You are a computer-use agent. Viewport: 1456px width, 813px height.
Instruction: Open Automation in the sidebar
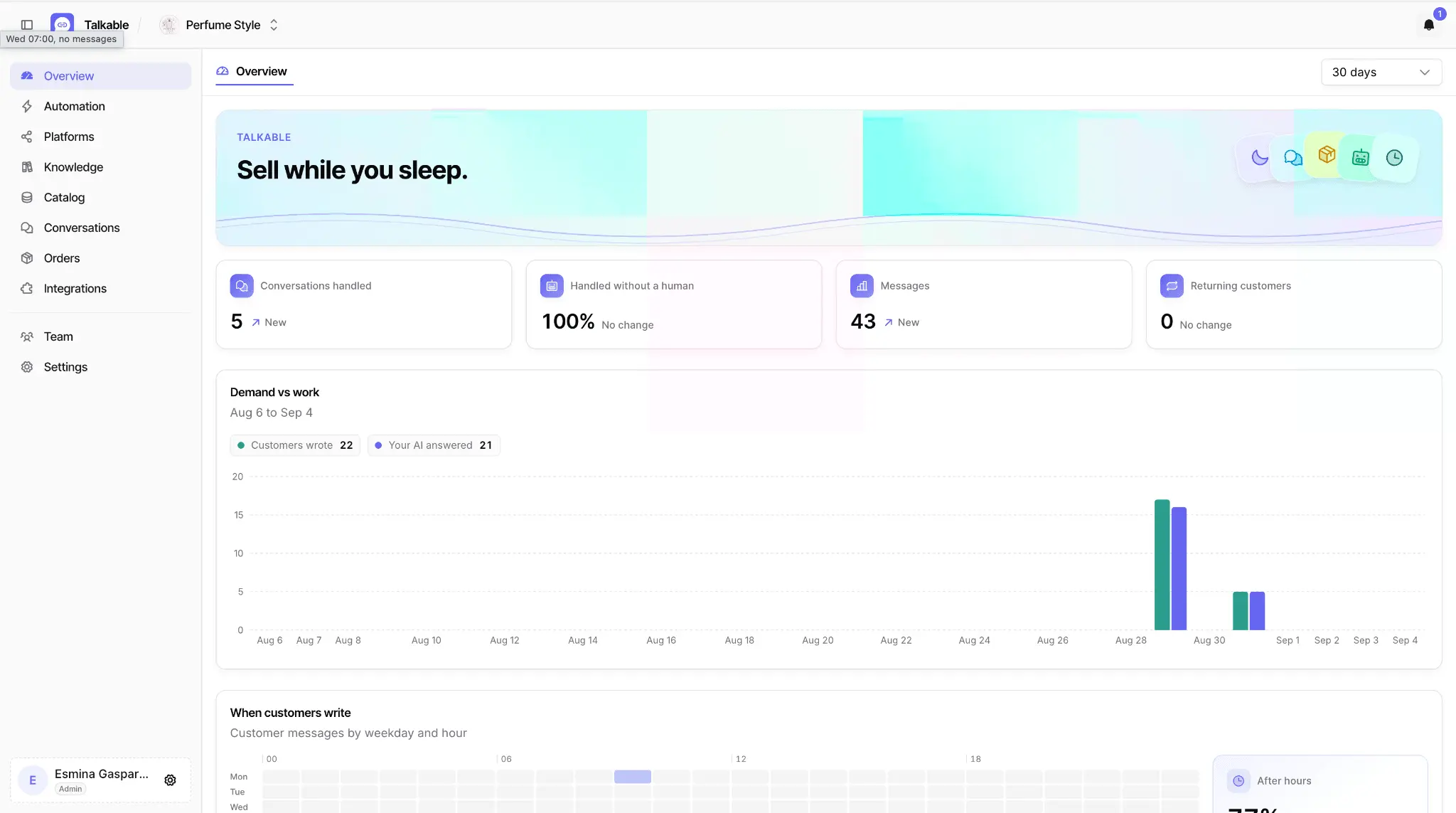(100, 106)
